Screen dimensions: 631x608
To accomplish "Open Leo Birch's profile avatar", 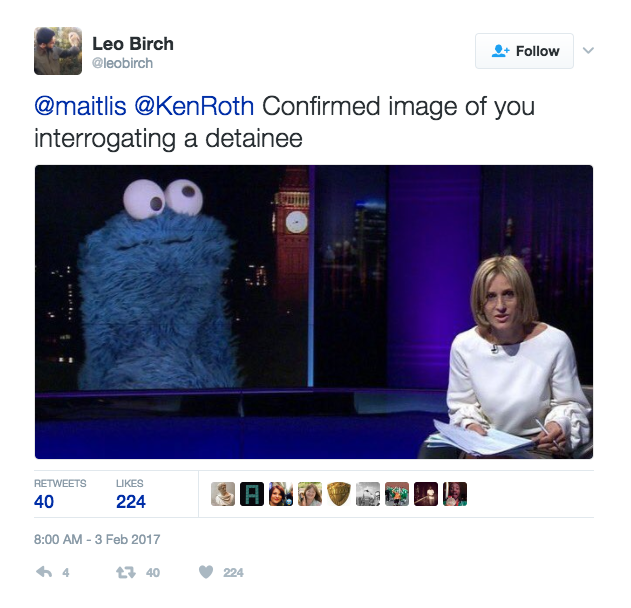I will (58, 51).
